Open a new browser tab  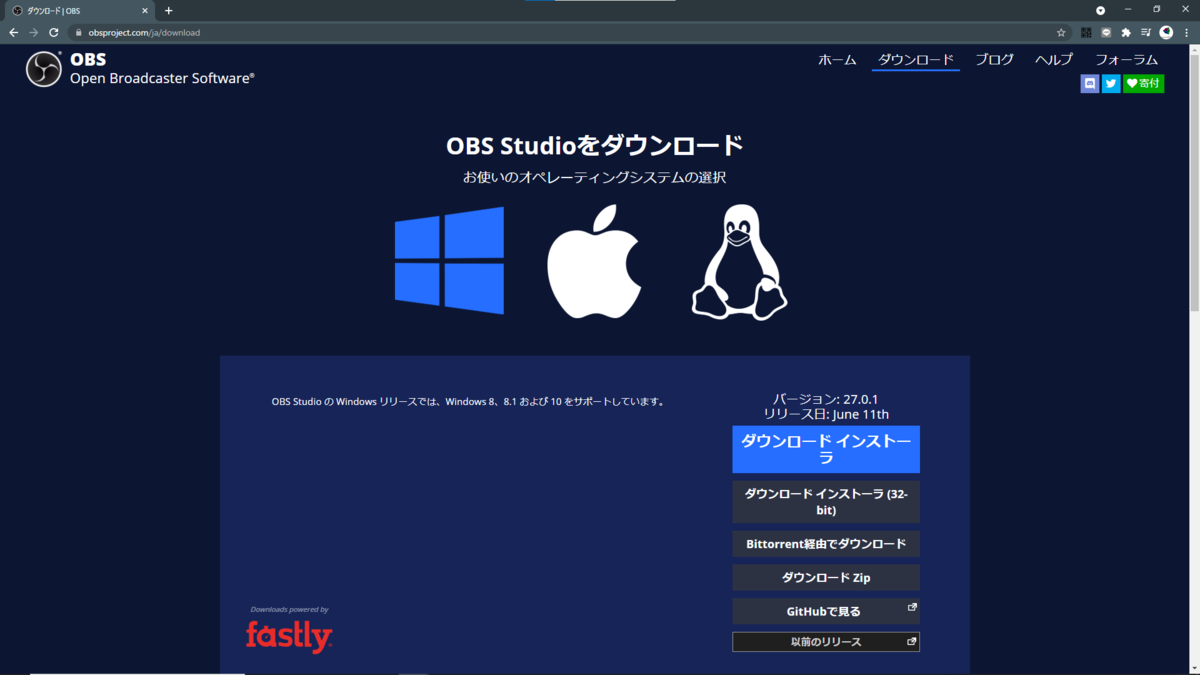pyautogui.click(x=168, y=11)
